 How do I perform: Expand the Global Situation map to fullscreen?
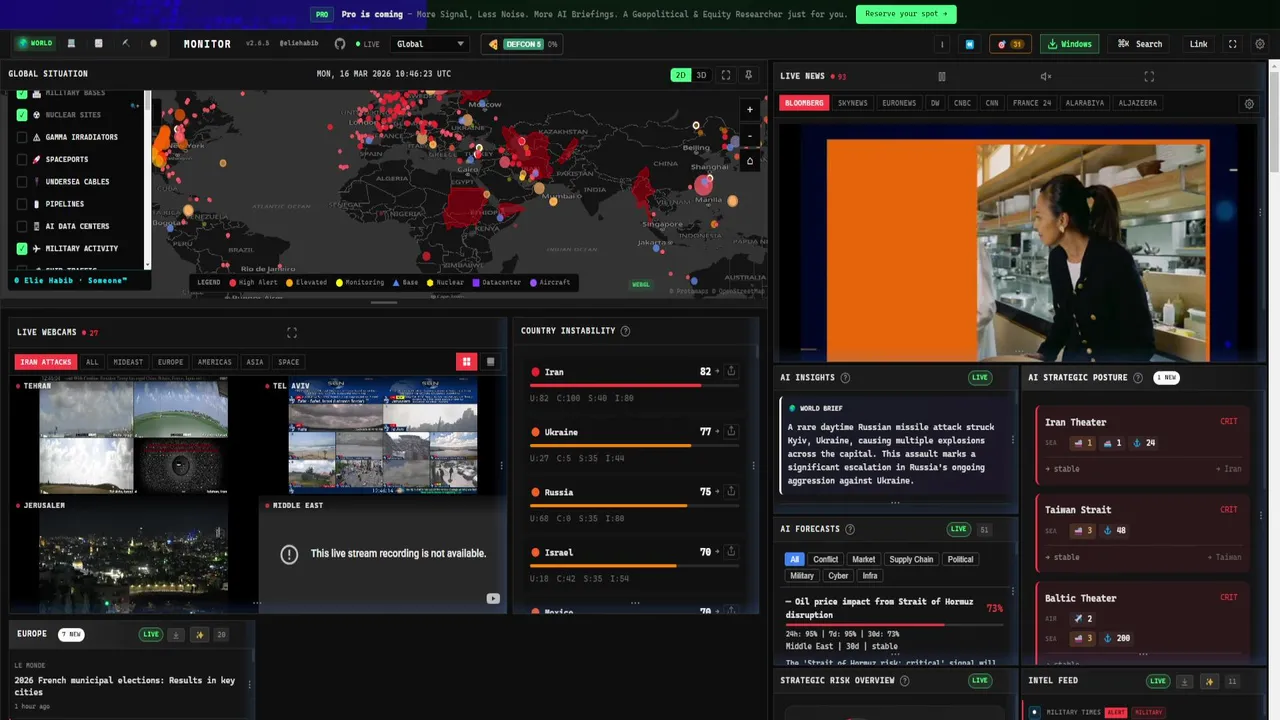726,75
